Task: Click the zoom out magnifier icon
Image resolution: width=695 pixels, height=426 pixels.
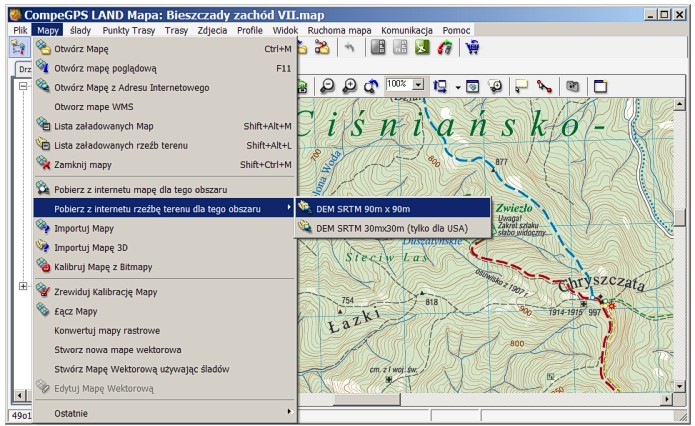Action: coord(327,86)
